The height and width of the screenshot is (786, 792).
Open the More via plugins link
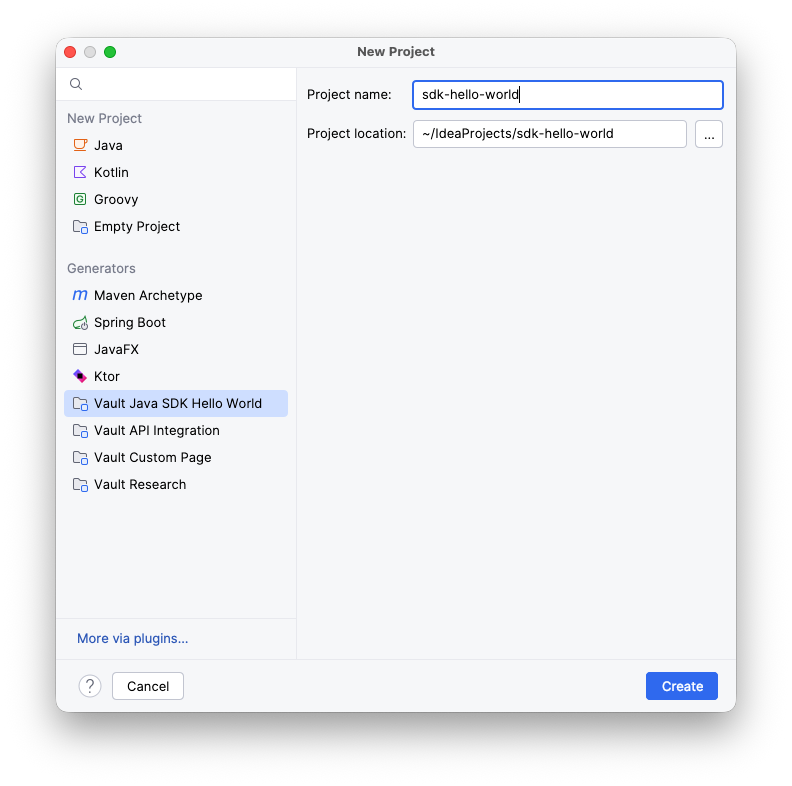[x=132, y=638]
